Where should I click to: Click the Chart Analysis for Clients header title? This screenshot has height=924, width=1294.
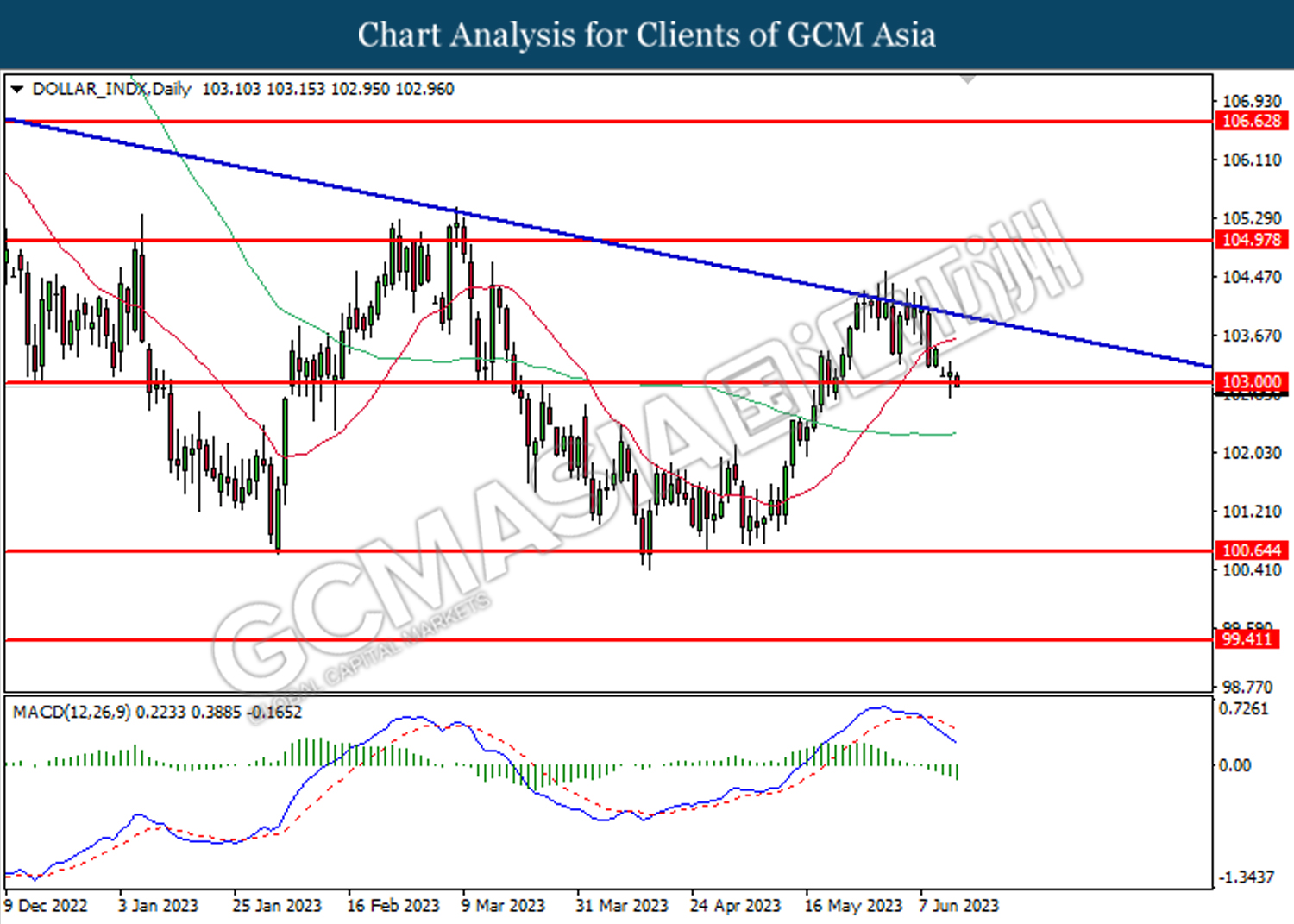(x=647, y=35)
